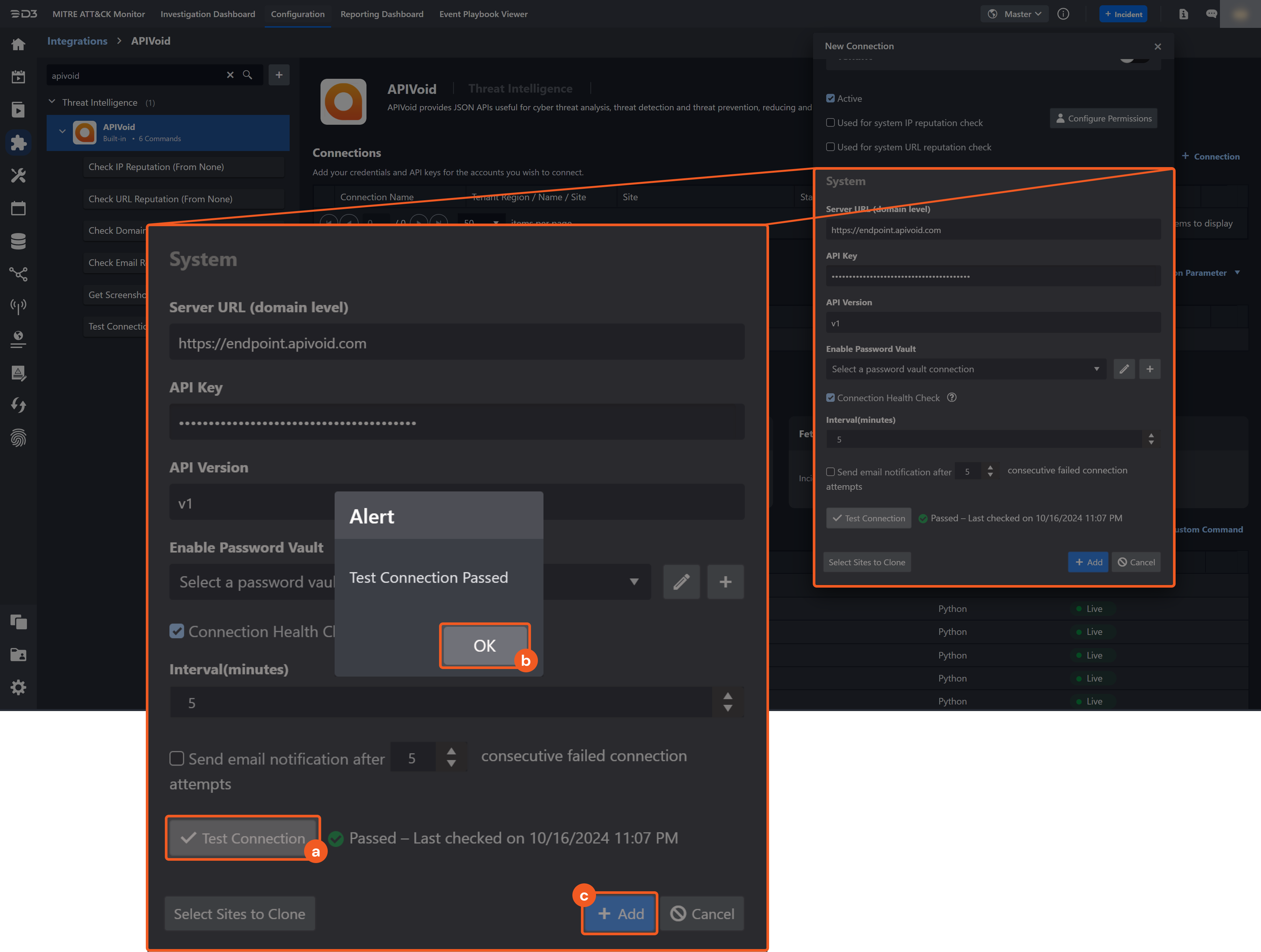Image resolution: width=1261 pixels, height=952 pixels.
Task: Open the fingerprint icon in sidebar
Action: point(18,438)
